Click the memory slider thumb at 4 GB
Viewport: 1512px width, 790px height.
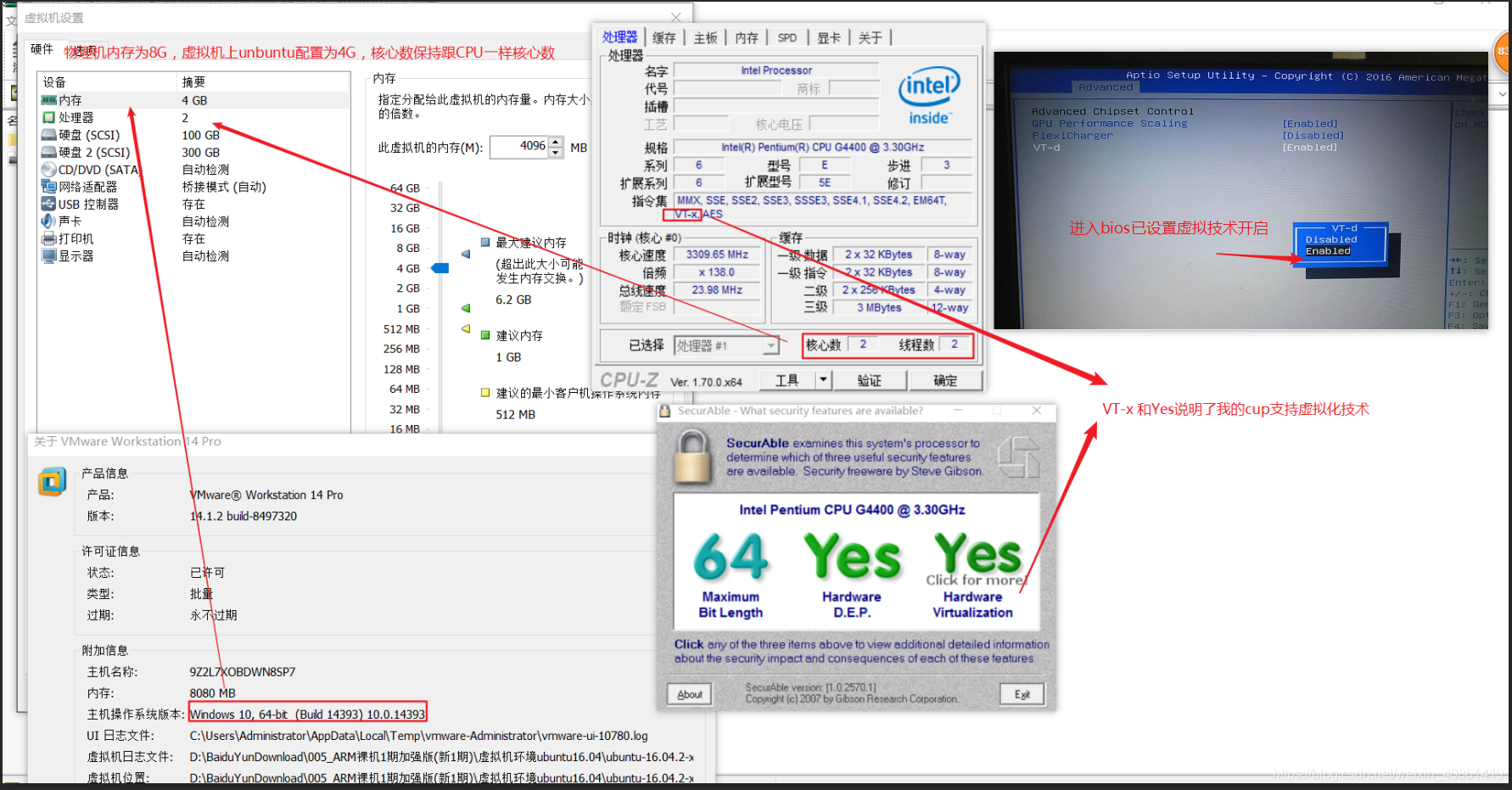click(x=440, y=268)
